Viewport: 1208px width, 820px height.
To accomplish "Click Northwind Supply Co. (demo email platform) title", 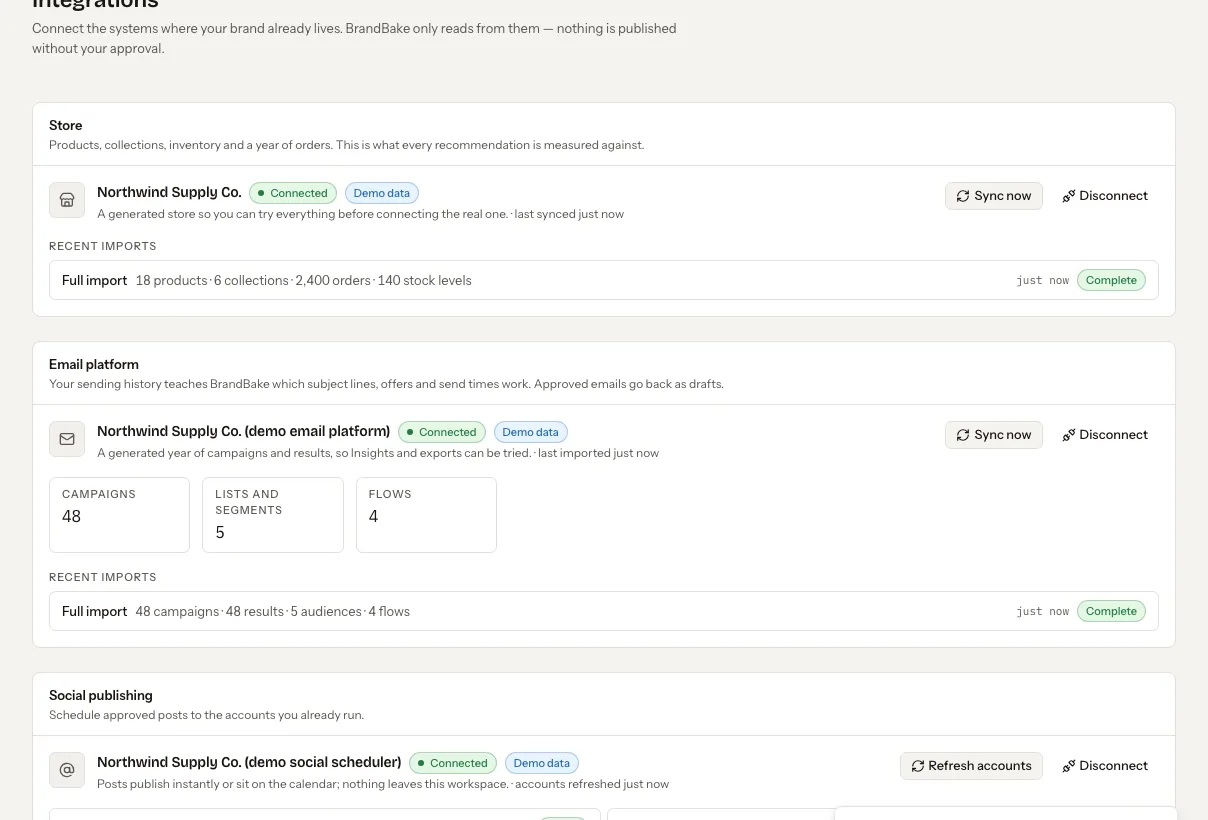I will pos(243,431).
